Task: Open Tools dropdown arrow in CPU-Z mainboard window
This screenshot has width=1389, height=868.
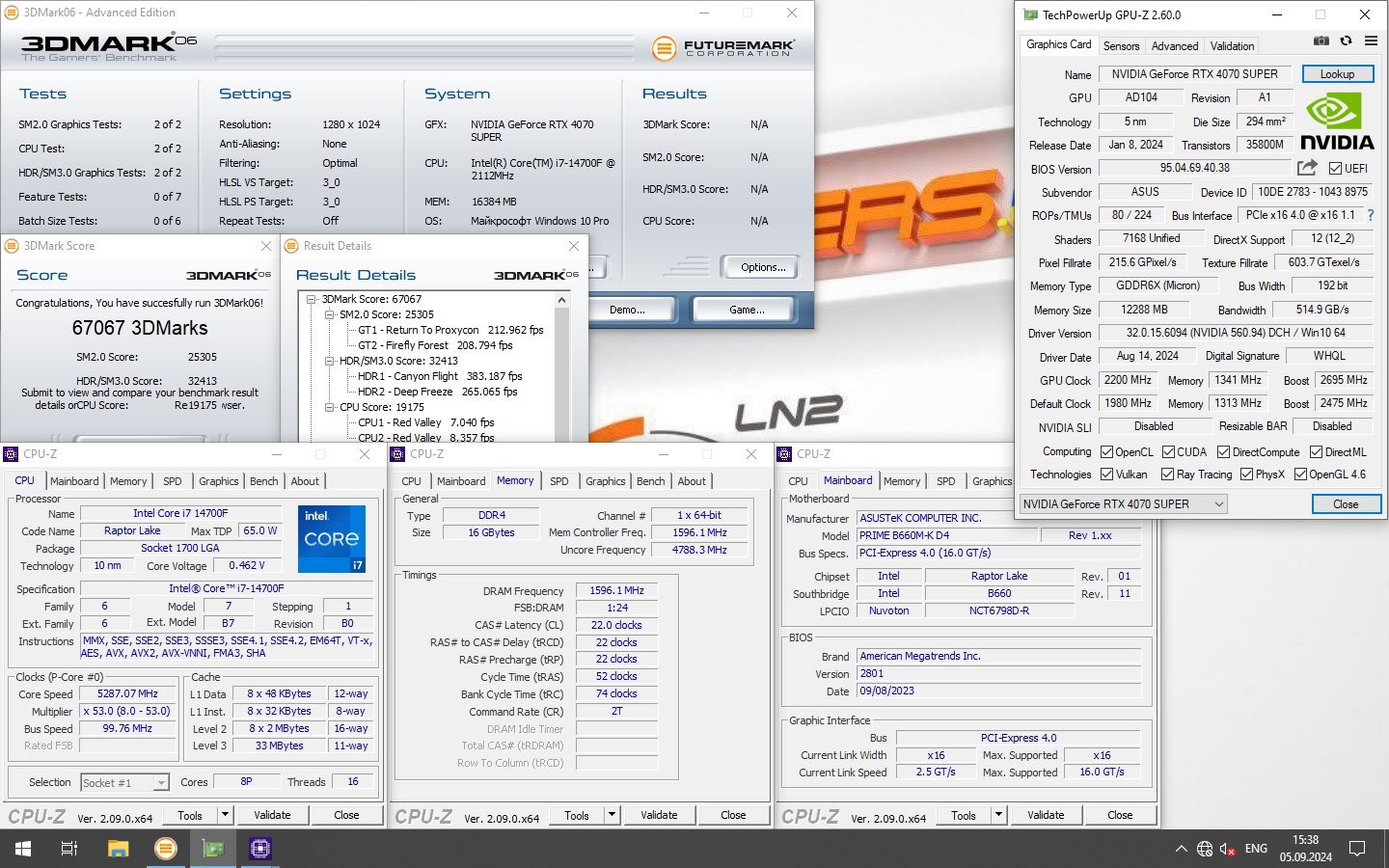Action: 998,815
